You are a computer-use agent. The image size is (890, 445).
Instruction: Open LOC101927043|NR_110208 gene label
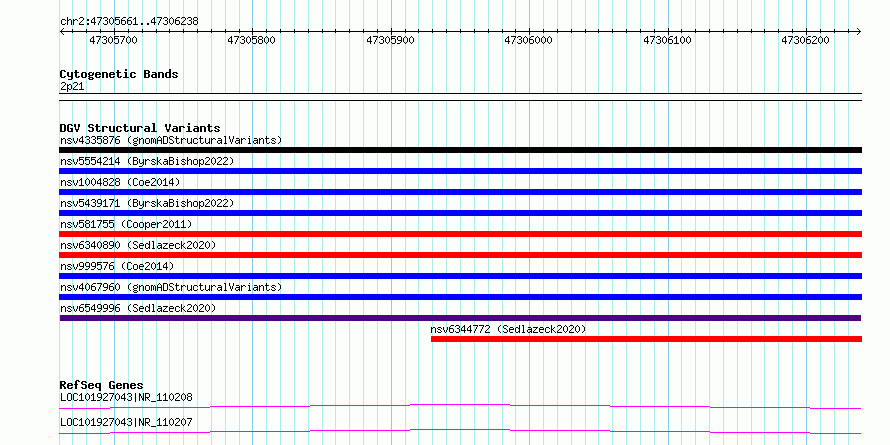tap(126, 397)
